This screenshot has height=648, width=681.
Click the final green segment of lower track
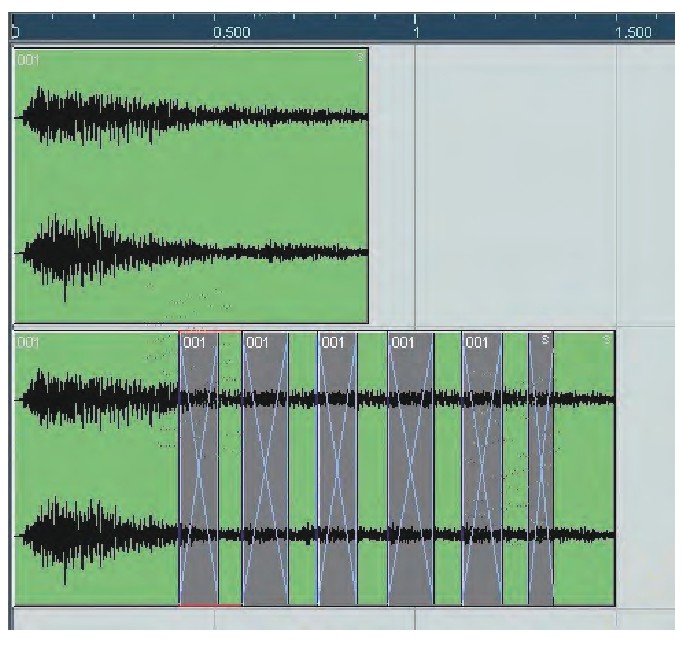point(584,468)
